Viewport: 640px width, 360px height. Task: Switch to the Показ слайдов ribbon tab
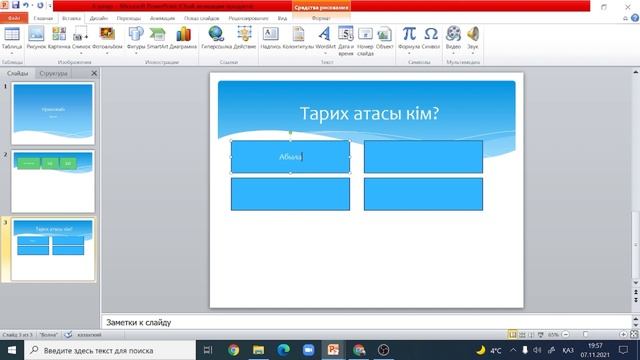click(x=202, y=18)
